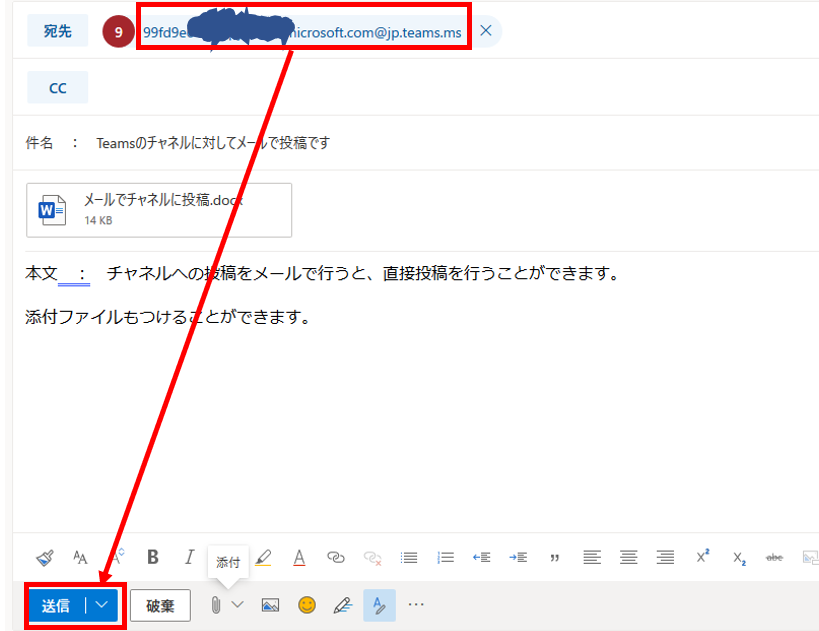Remove the recipient with the X

coord(486,30)
